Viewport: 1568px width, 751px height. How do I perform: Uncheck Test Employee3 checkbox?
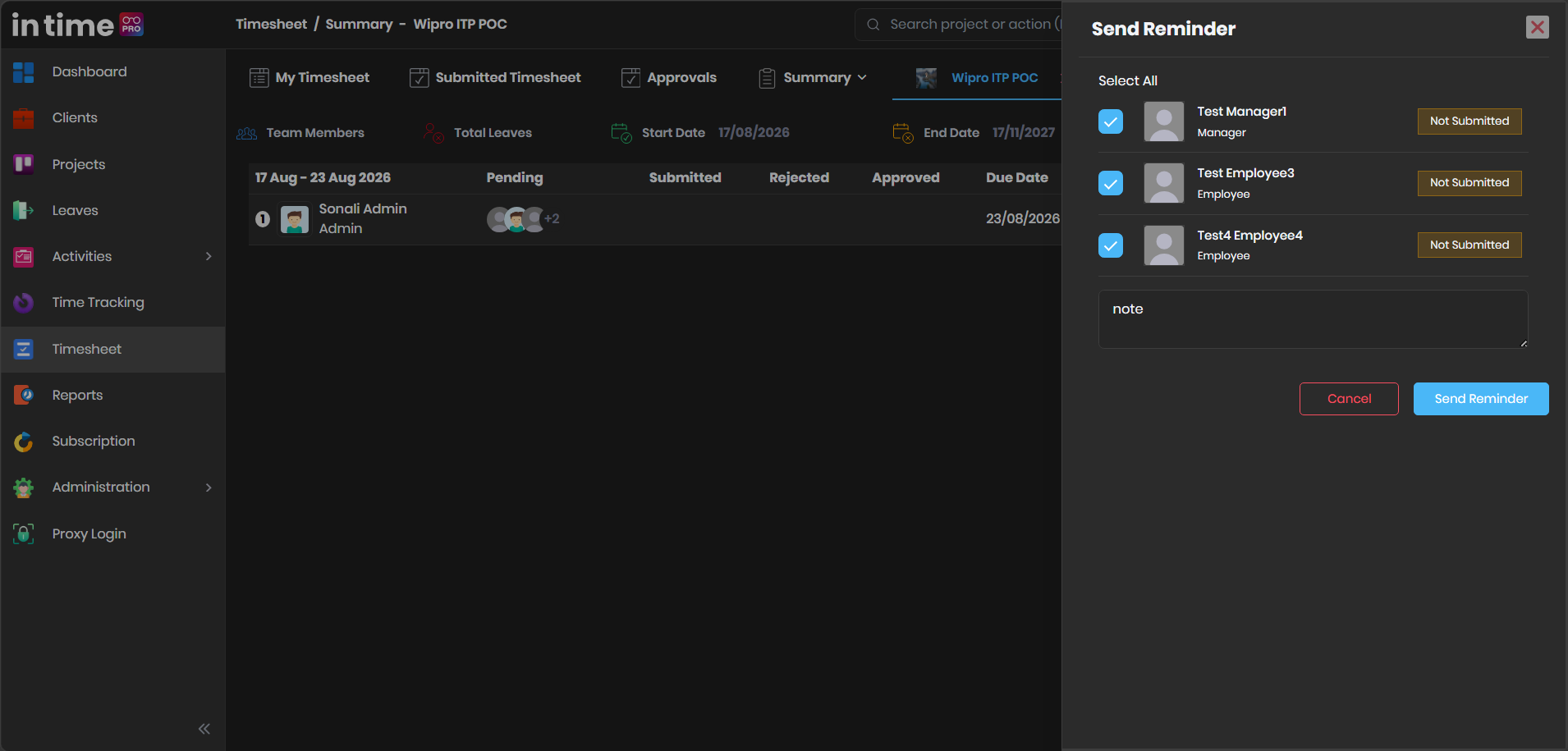(1111, 183)
